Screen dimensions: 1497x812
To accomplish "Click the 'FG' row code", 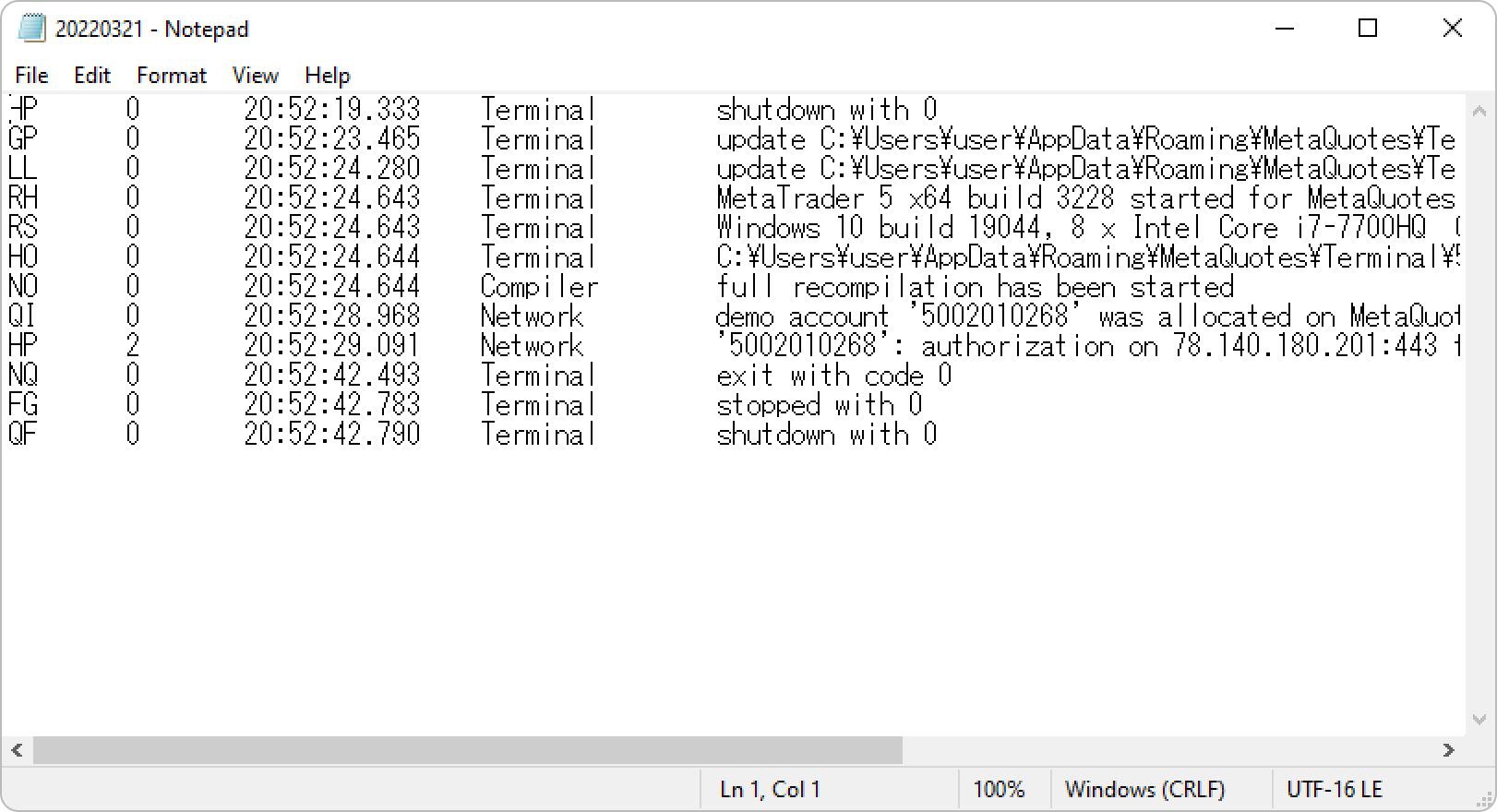I will tap(23, 405).
